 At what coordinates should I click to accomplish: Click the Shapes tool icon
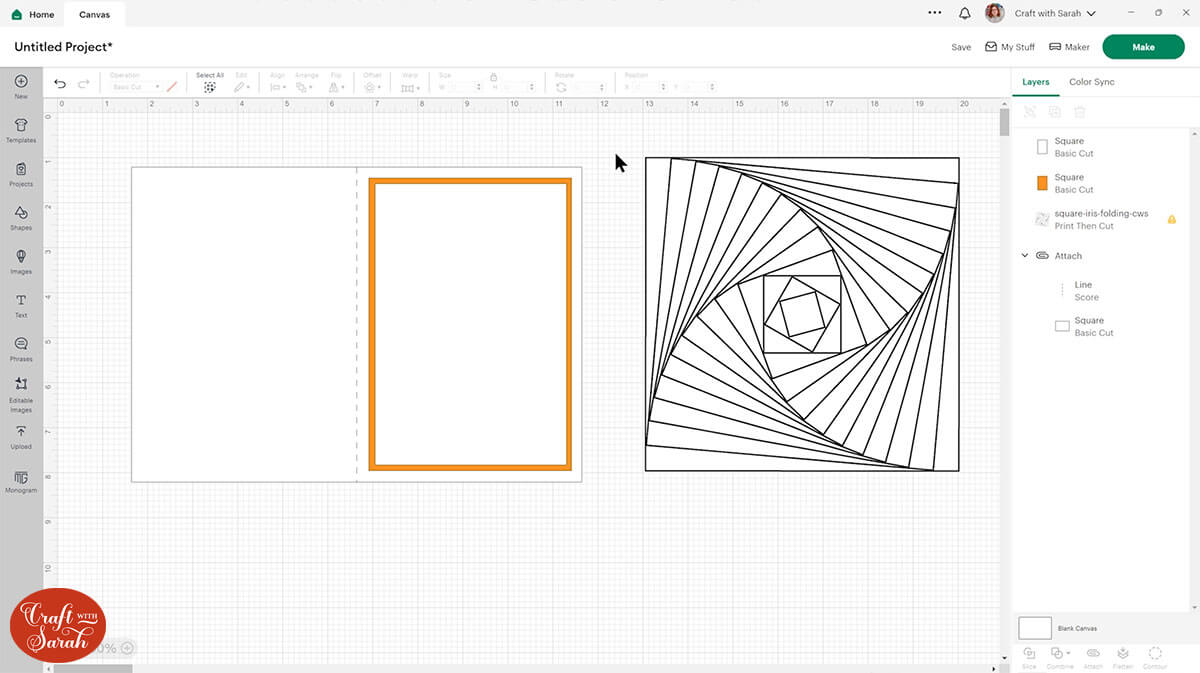pyautogui.click(x=21, y=216)
